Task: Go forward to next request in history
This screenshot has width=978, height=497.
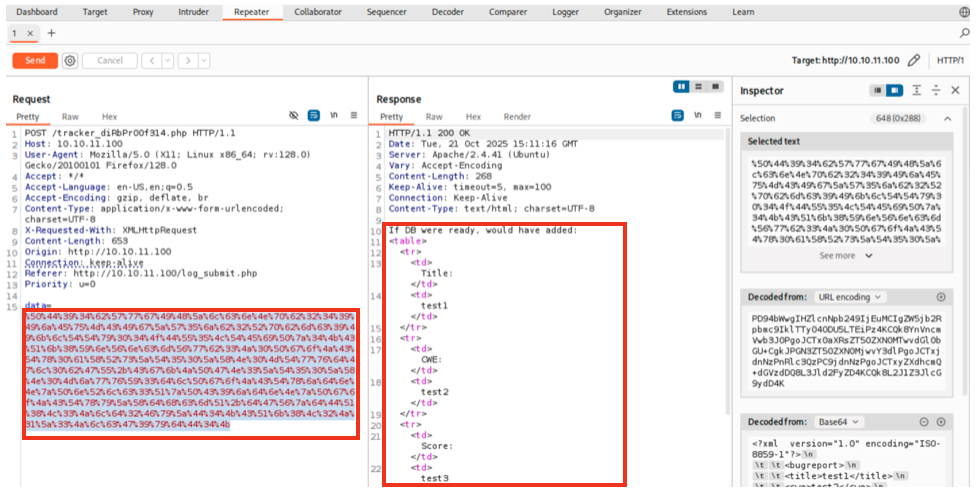Action: (188, 60)
